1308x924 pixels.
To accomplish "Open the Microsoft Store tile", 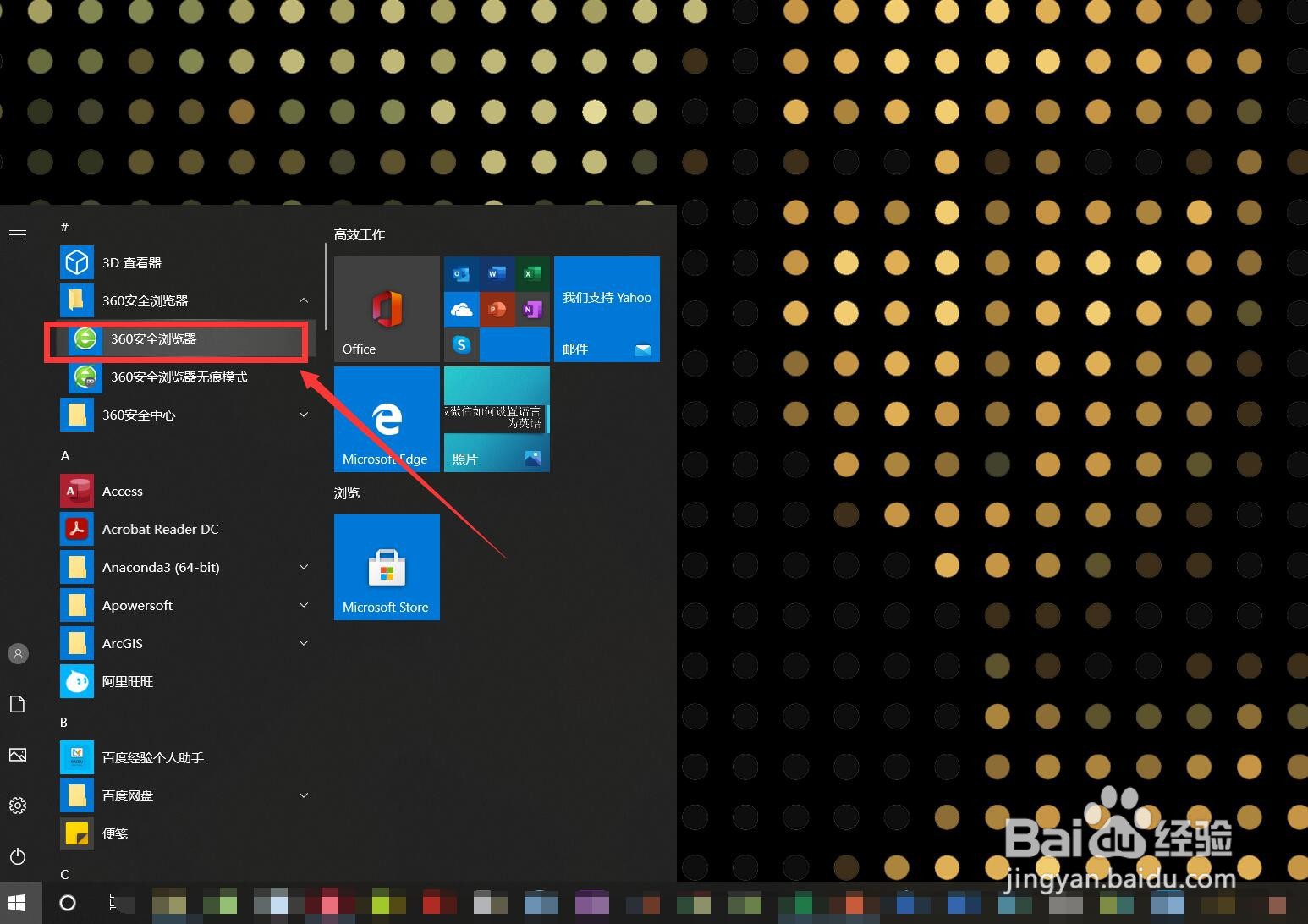I will [x=387, y=567].
